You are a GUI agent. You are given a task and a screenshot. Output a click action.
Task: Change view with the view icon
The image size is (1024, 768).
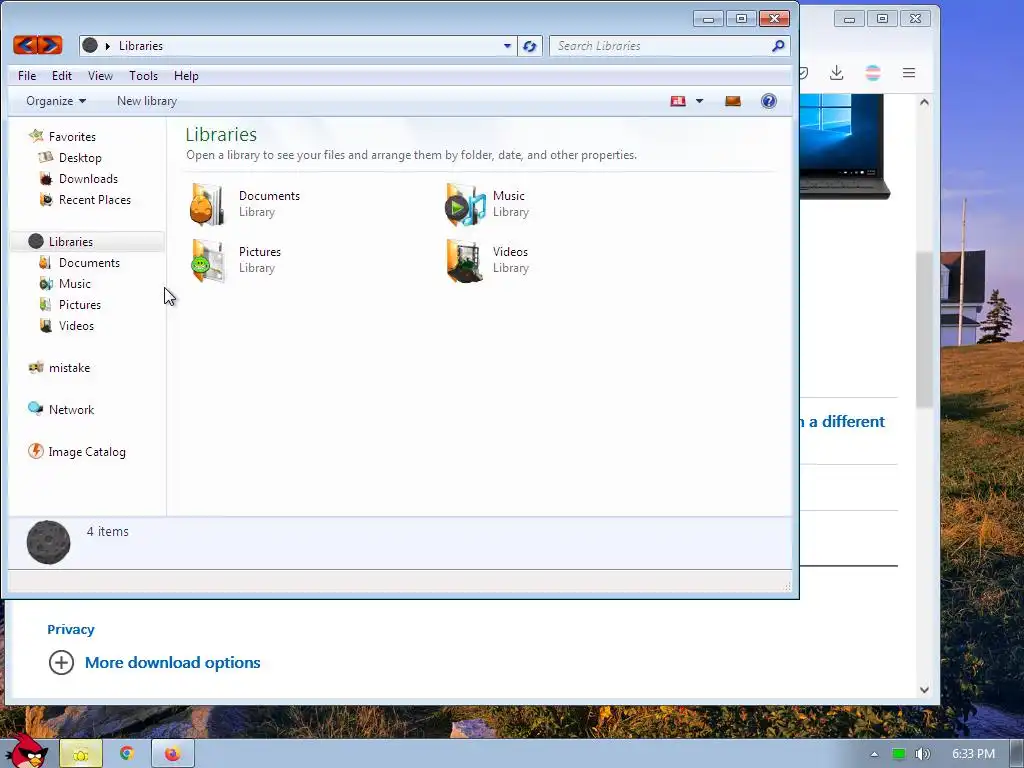(678, 101)
